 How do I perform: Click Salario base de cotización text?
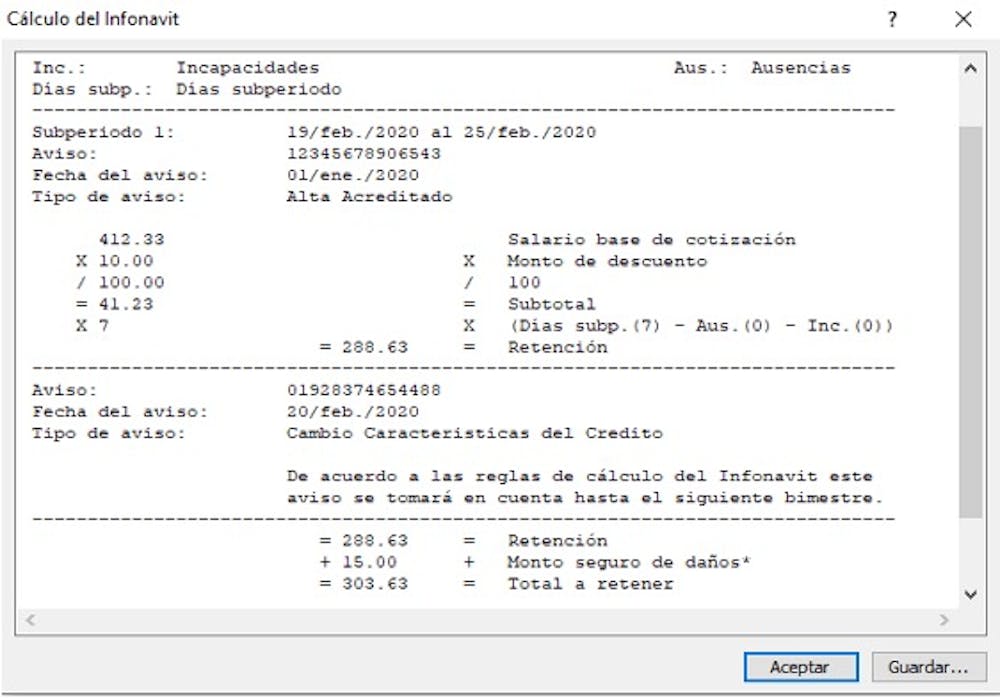(x=652, y=240)
